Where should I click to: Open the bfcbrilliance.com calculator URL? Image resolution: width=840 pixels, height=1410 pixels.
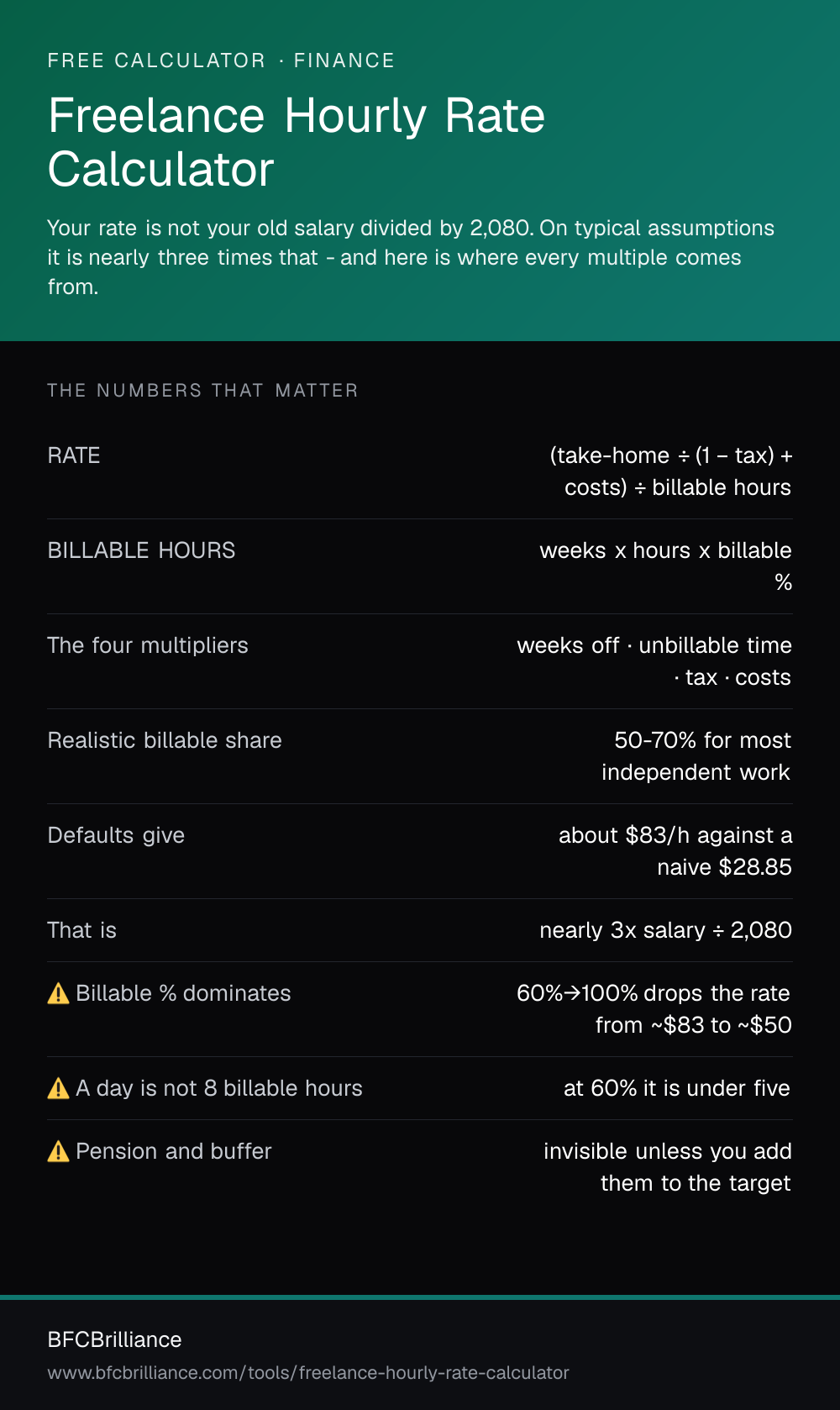pyautogui.click(x=308, y=1372)
